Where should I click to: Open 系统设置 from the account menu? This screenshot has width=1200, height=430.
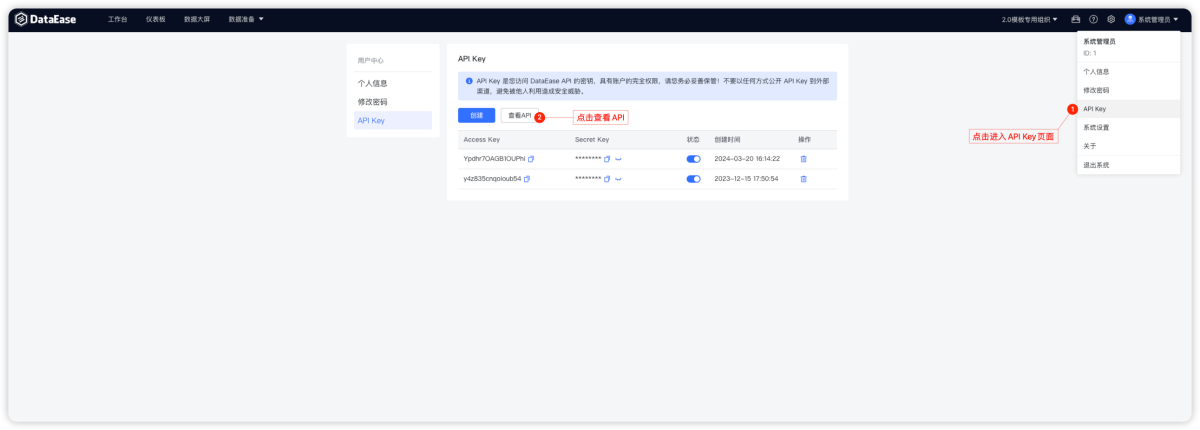(x=1128, y=127)
